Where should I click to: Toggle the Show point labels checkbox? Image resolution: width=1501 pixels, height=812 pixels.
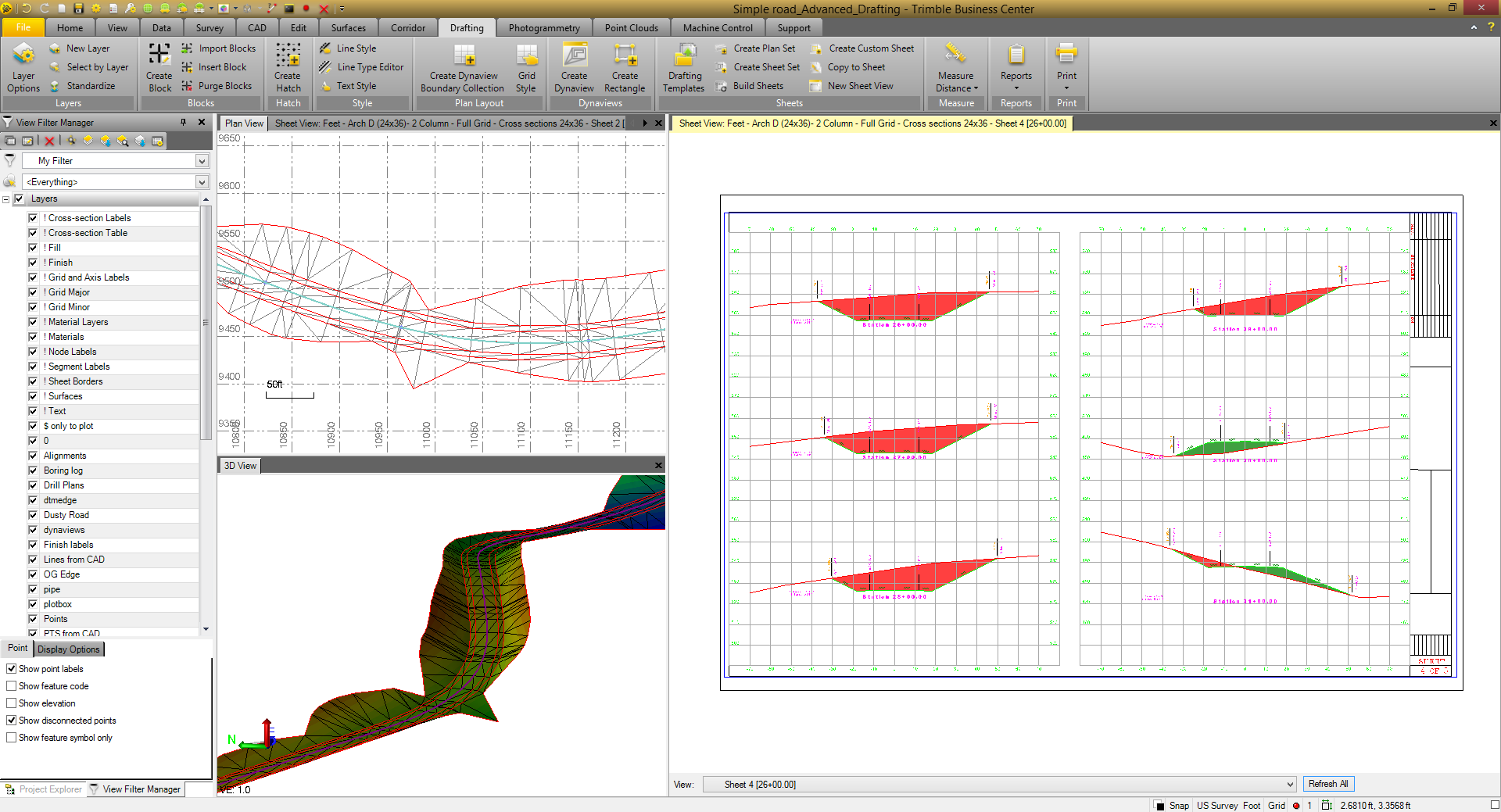(x=12, y=669)
